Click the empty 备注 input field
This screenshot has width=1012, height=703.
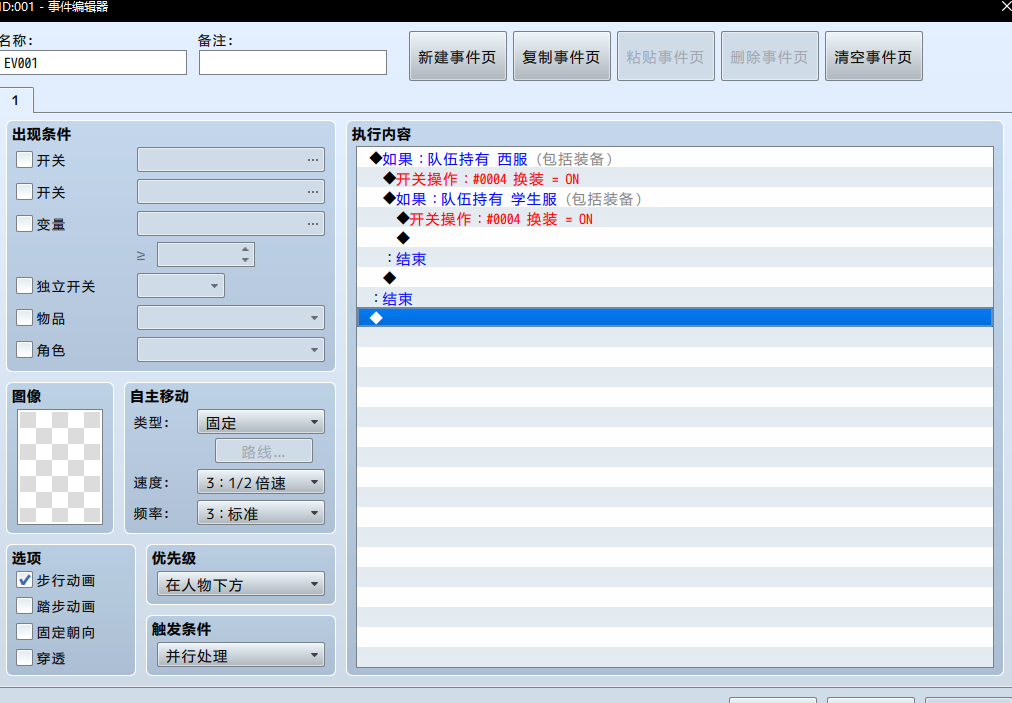[292, 63]
